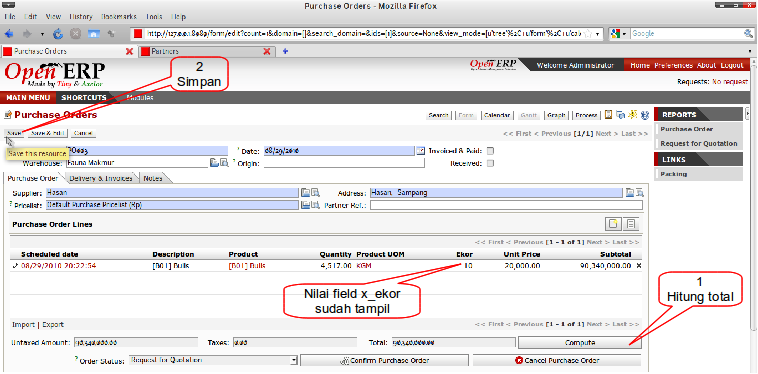Delete the Bulls order line X
The width and height of the screenshot is (758, 374).
pos(639,266)
